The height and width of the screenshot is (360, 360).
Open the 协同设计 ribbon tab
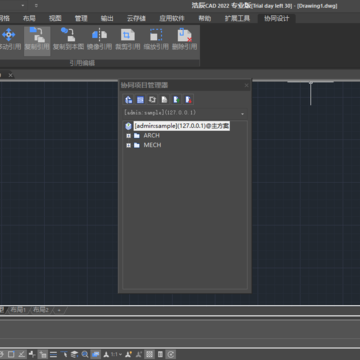coord(277,18)
